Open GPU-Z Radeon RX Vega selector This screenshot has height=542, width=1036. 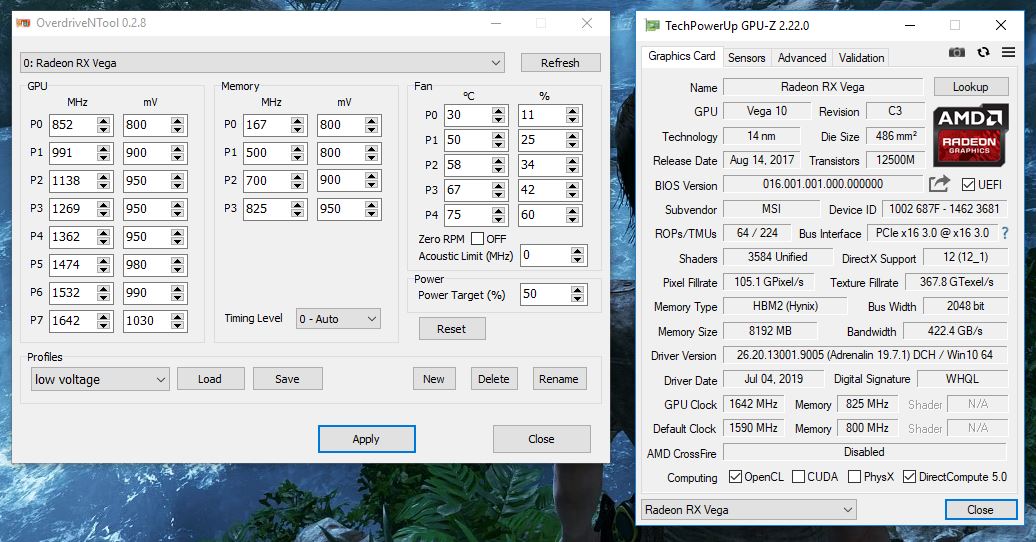[x=749, y=510]
